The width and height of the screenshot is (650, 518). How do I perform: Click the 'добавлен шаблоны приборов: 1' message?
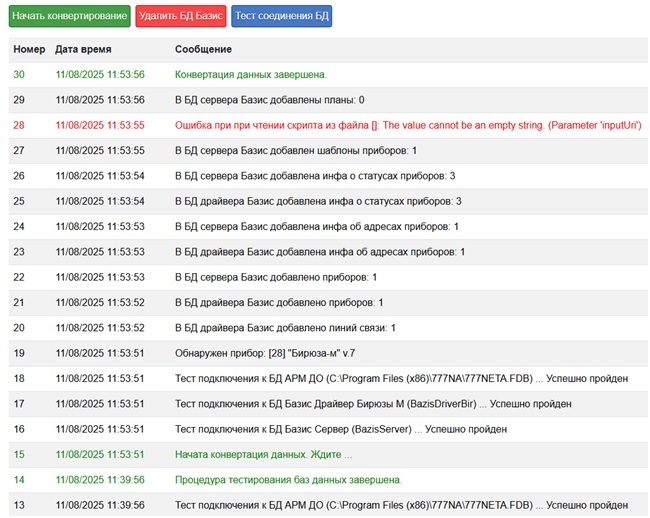(x=295, y=150)
